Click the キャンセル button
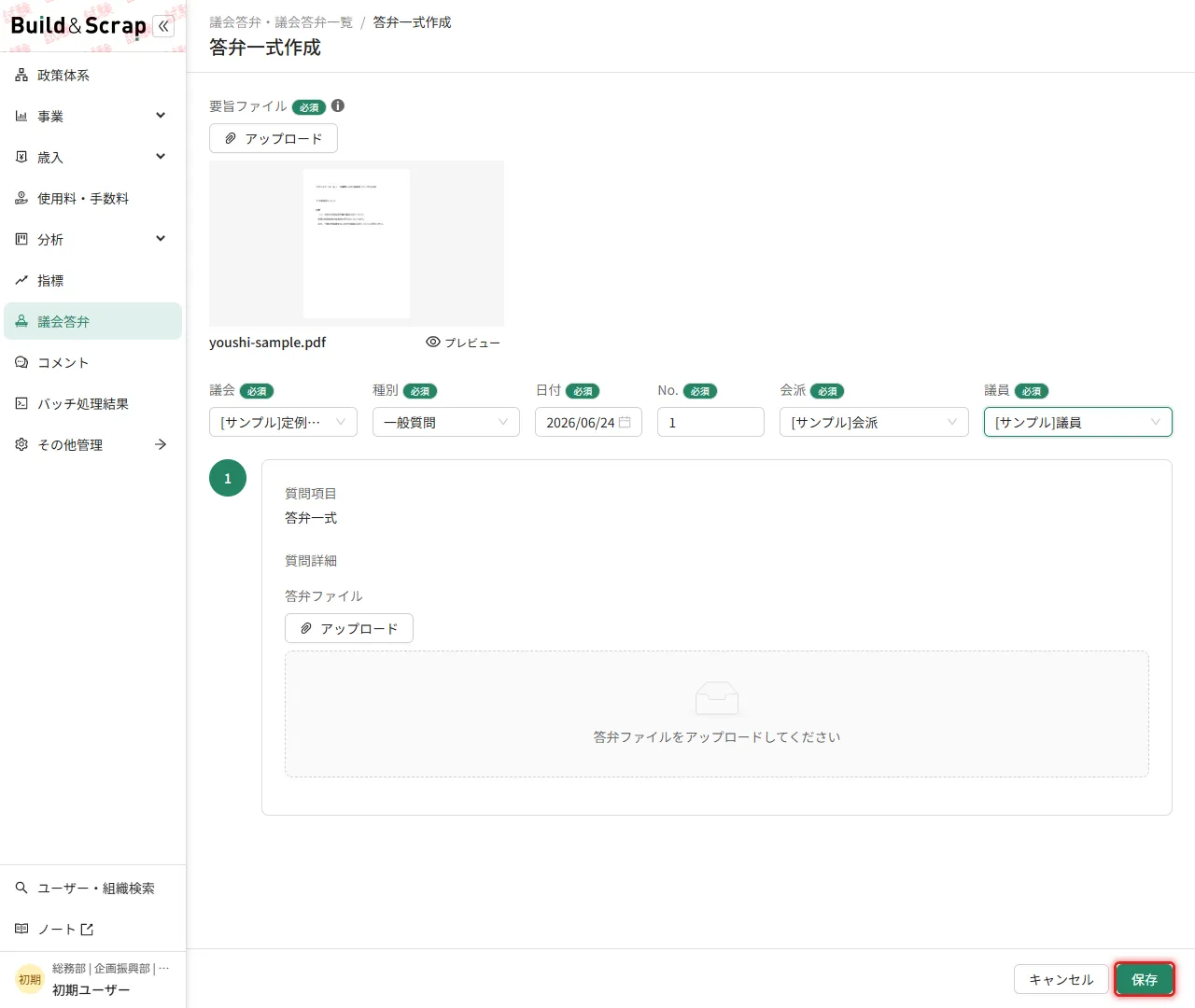This screenshot has width=1195, height=1008. 1061,979
